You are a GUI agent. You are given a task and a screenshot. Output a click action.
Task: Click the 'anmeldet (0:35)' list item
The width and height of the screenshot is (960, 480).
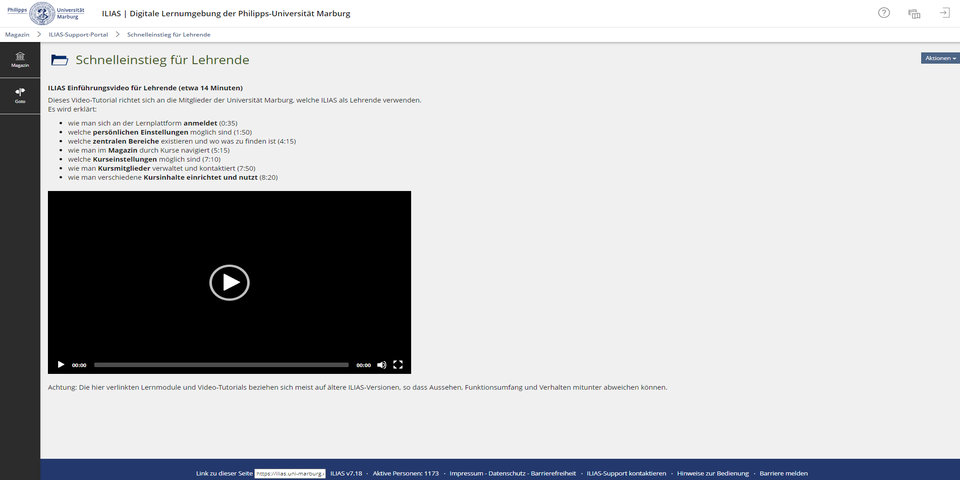[152, 123]
